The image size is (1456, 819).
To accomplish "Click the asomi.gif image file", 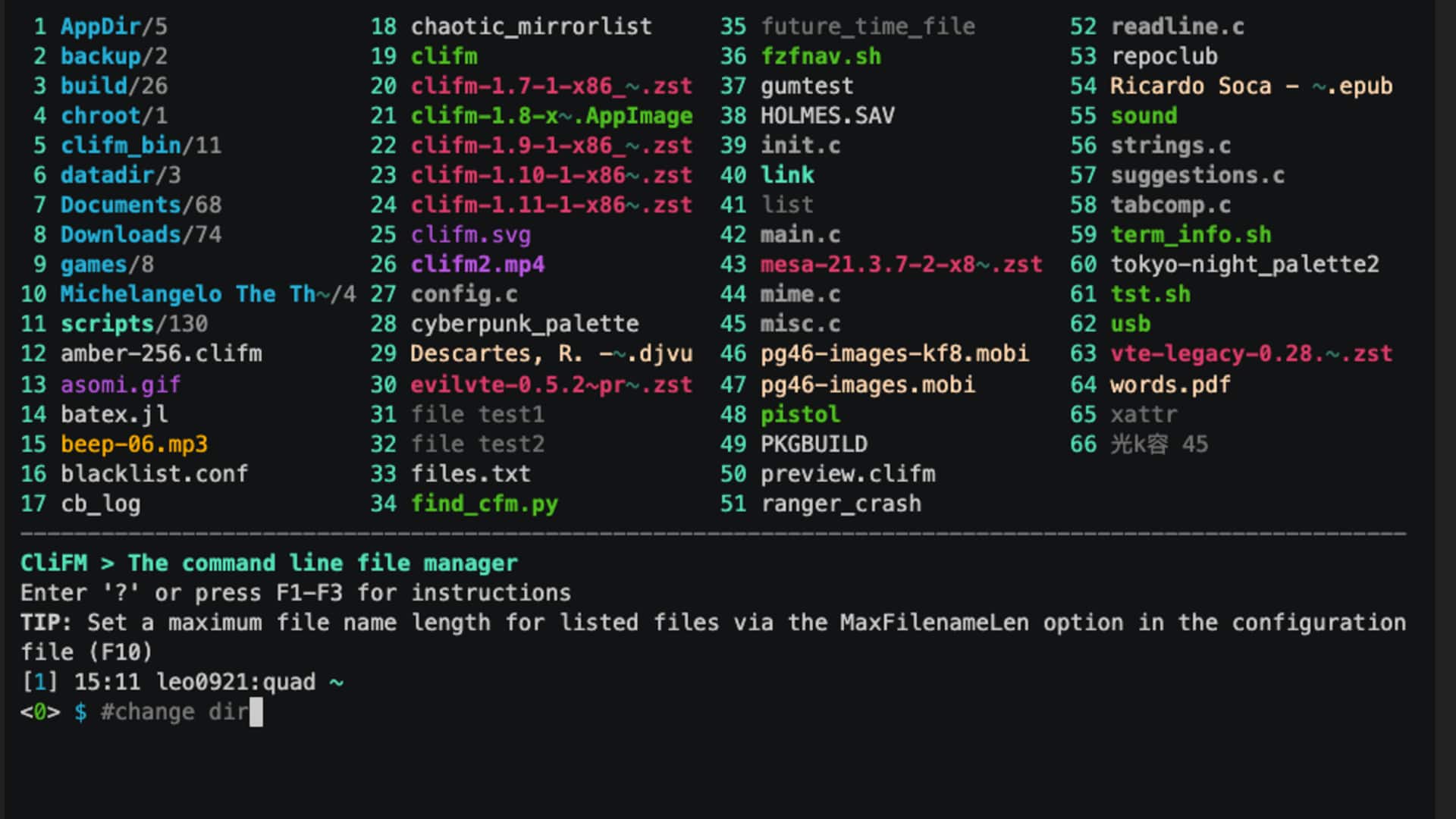I will [x=121, y=384].
